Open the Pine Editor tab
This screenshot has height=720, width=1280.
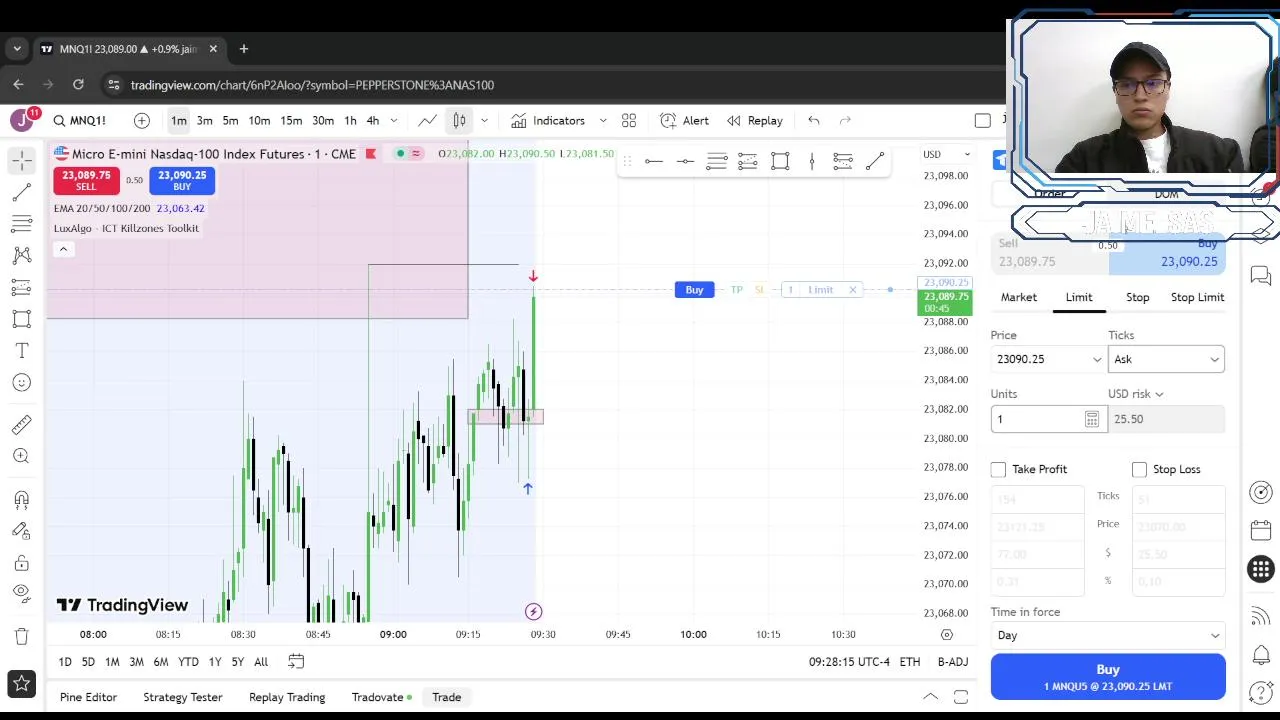tap(88, 697)
